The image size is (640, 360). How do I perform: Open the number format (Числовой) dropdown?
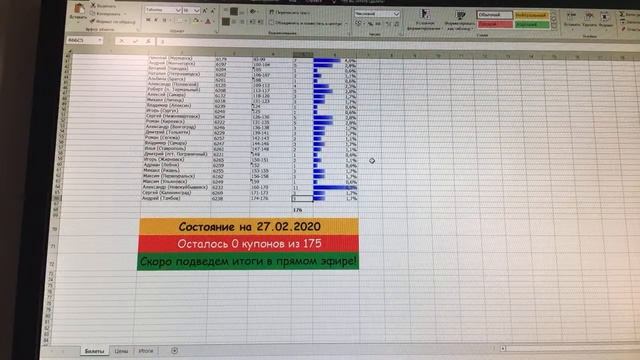396,14
